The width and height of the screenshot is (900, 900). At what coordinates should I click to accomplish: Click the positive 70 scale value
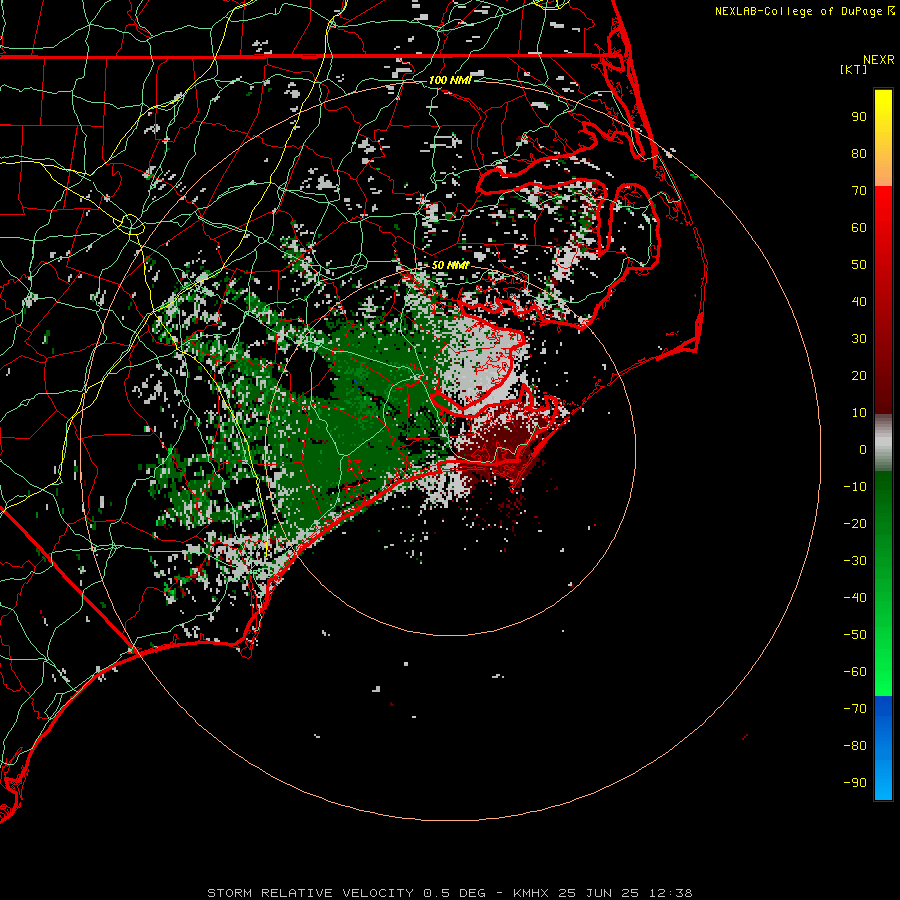coord(859,191)
